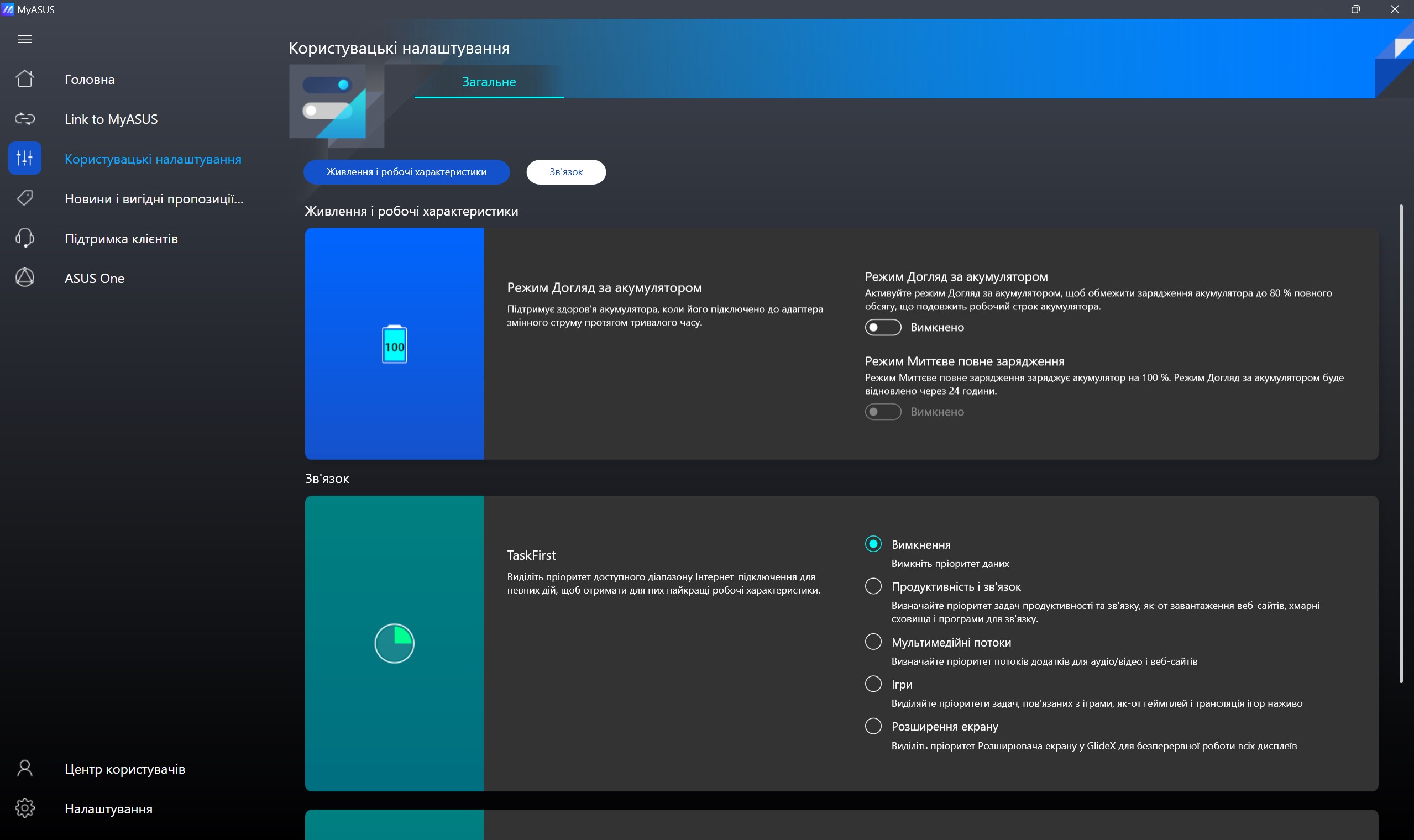This screenshot has height=840, width=1414.
Task: Open Новини і вигідні пропозиції tag icon
Action: [x=24, y=197]
